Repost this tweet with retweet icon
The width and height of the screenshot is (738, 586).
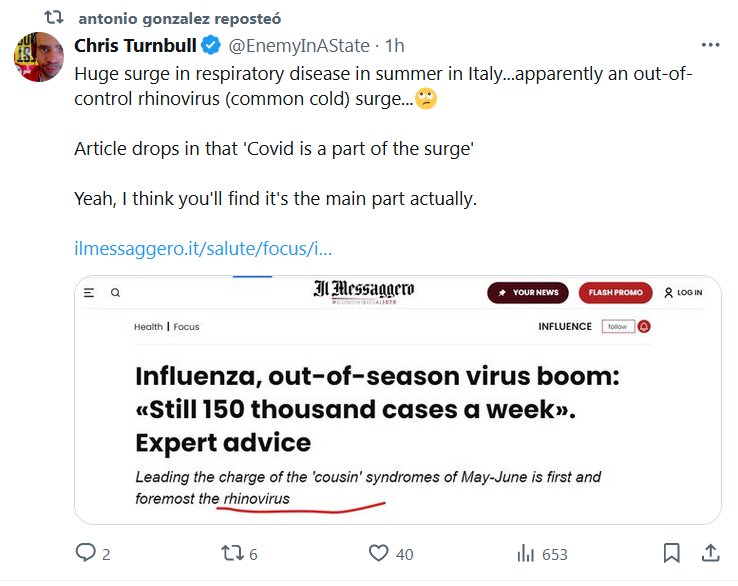coord(232,553)
